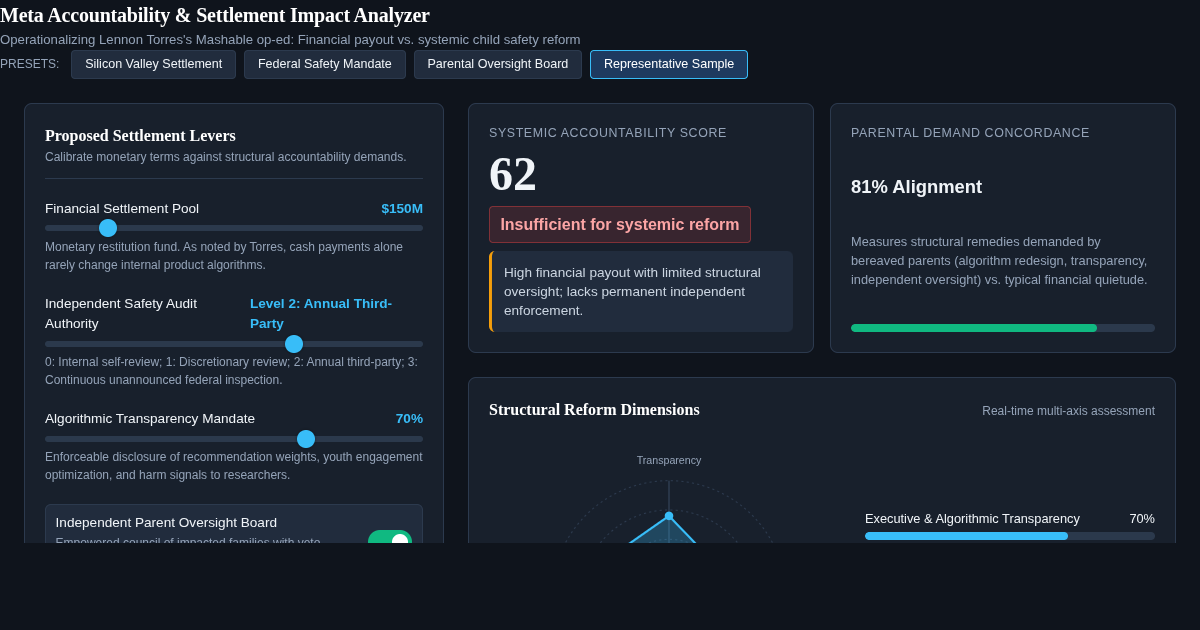Click the Executive & Algorithmic Transparency bar

coord(1010,536)
